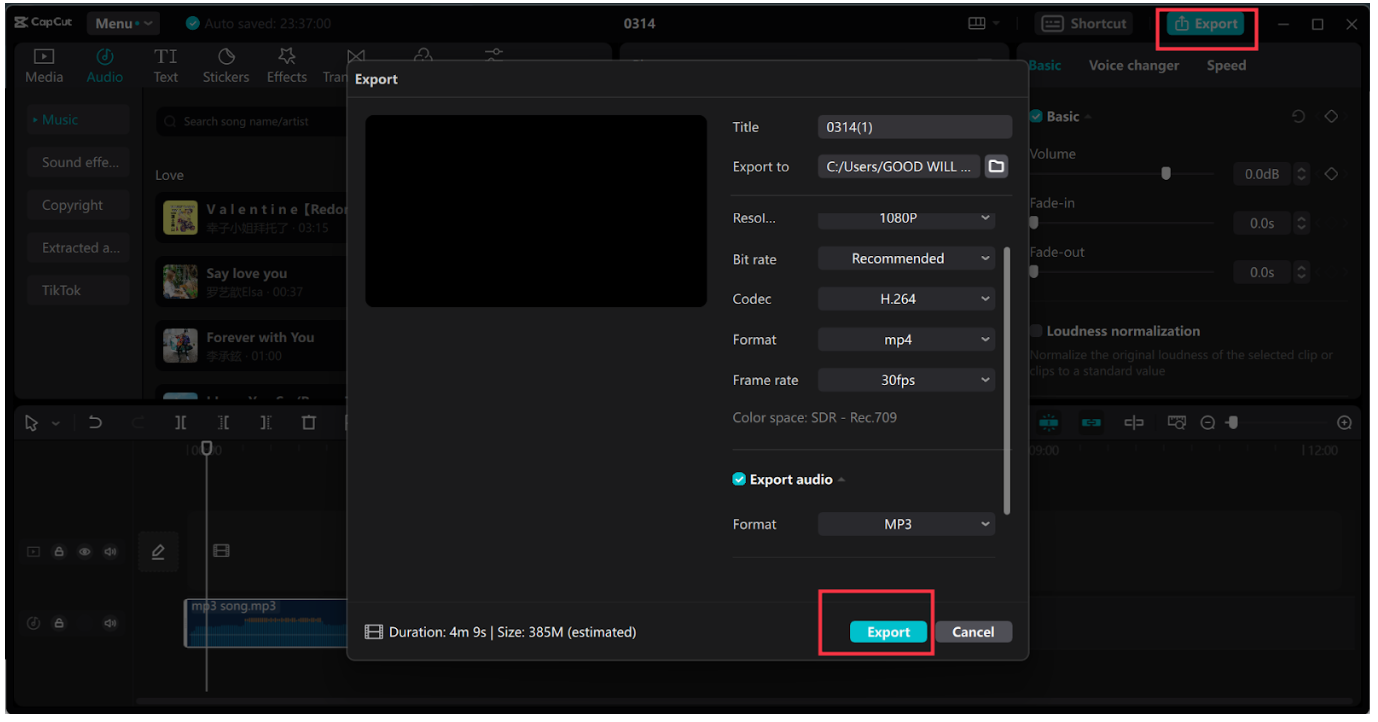Collapse the Export audio section
1378x722 pixels.
point(841,479)
